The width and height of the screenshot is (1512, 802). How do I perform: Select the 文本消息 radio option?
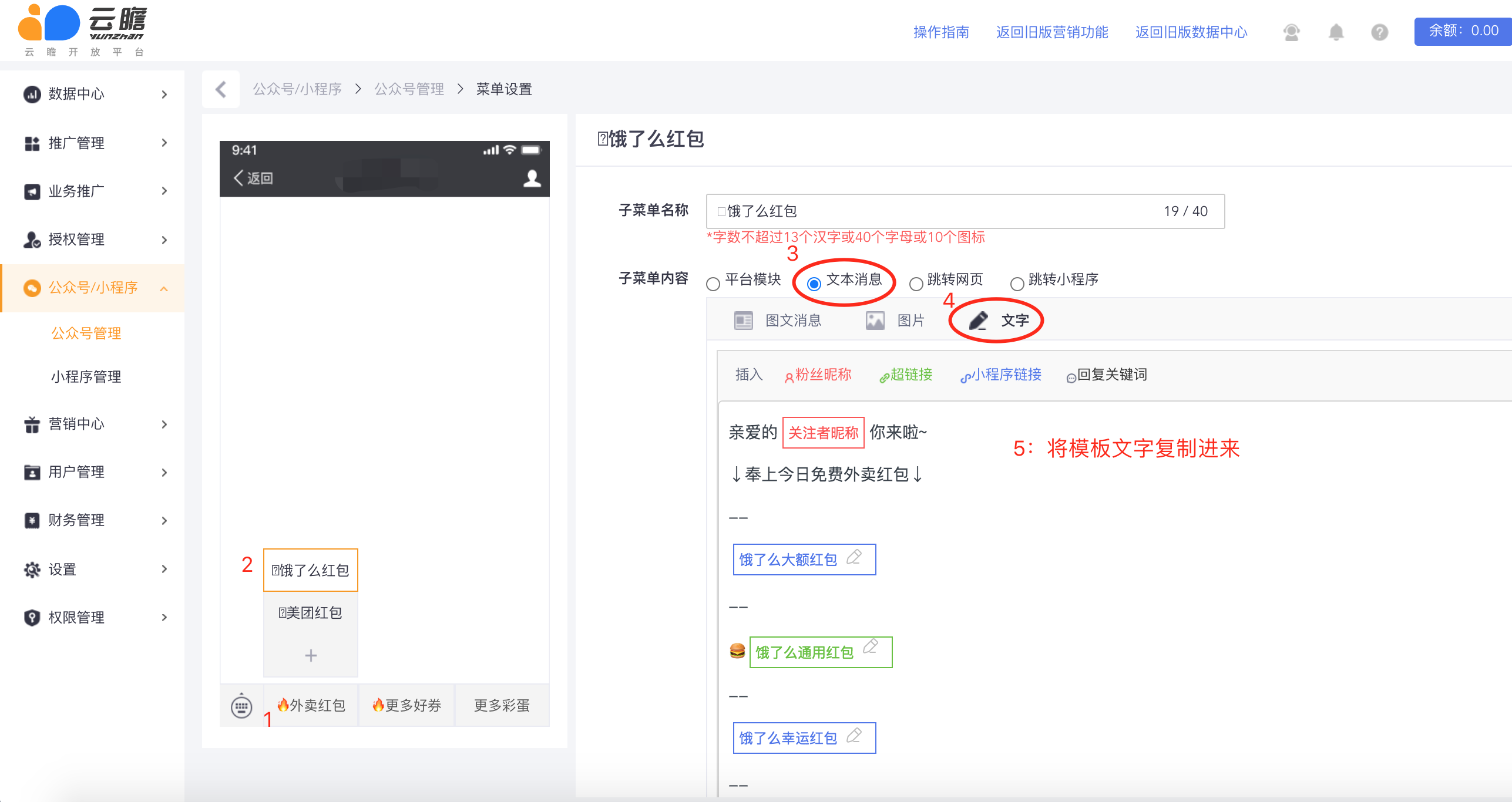click(x=814, y=284)
